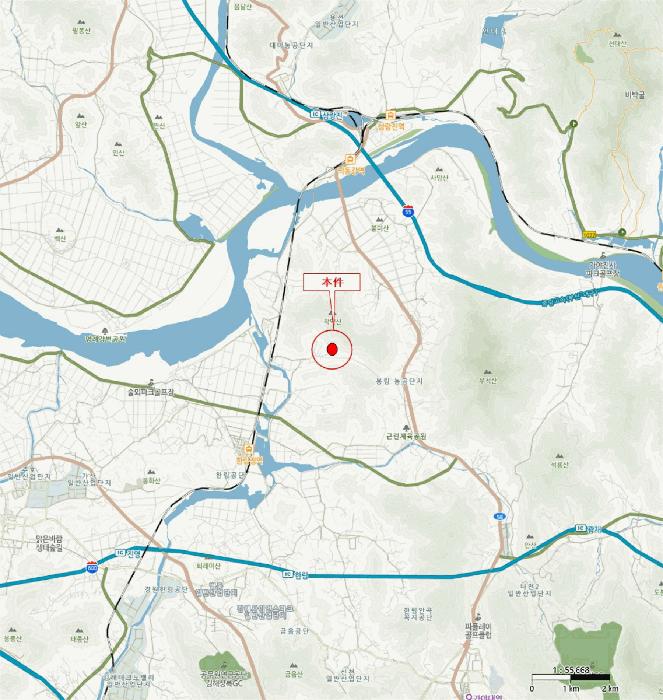Click the 파홀레이 골프클럽 golf icon

[478, 617]
